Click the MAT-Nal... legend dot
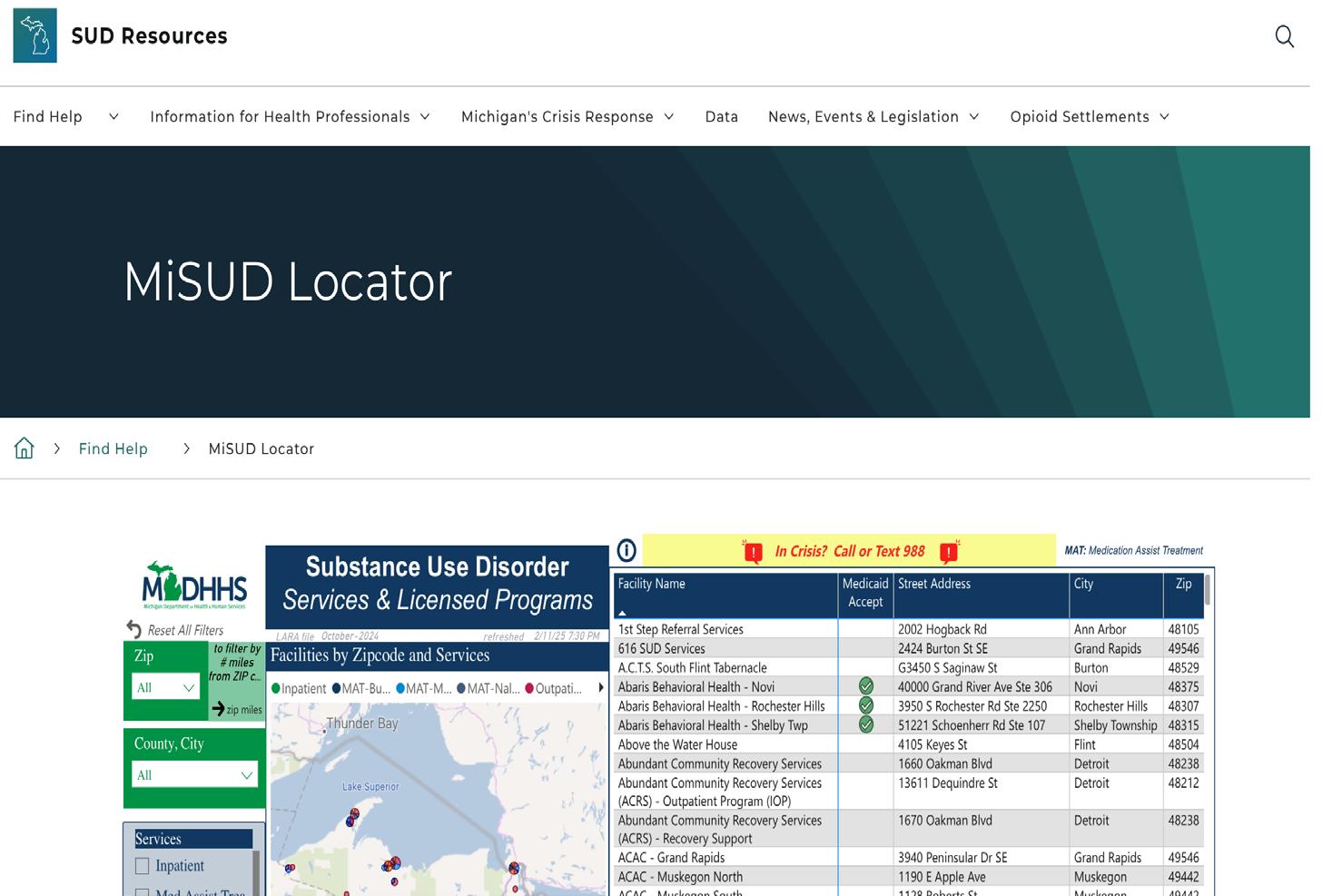The height and width of the screenshot is (896, 1342). 461,688
